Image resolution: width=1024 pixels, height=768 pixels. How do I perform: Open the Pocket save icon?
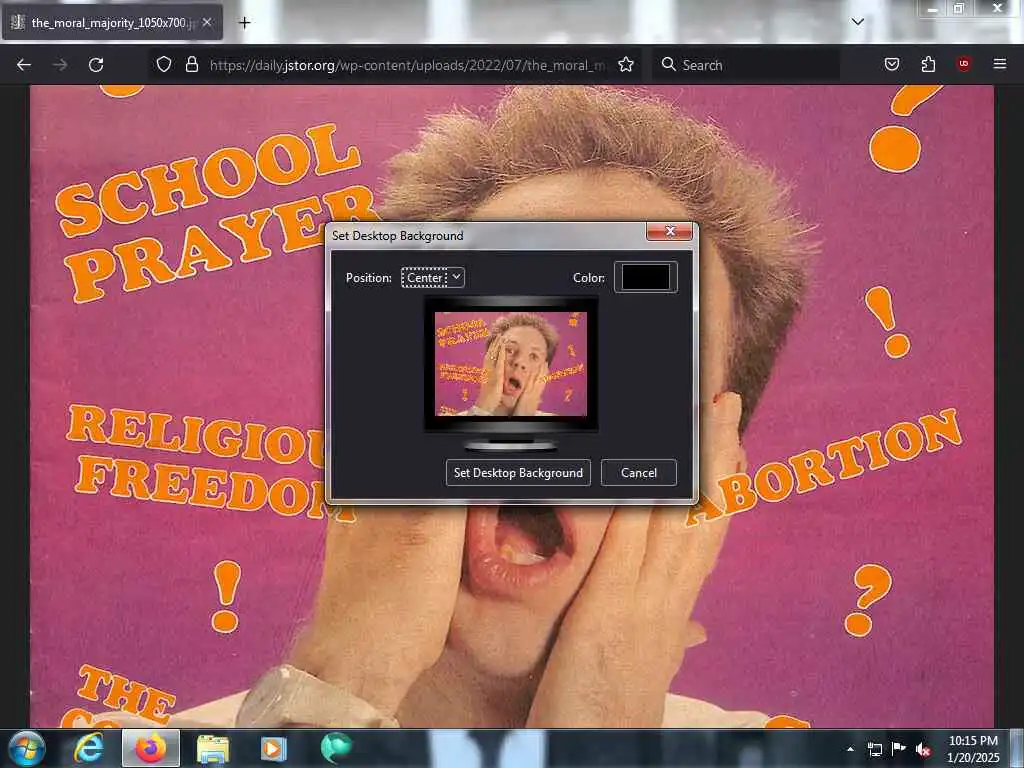click(x=892, y=65)
